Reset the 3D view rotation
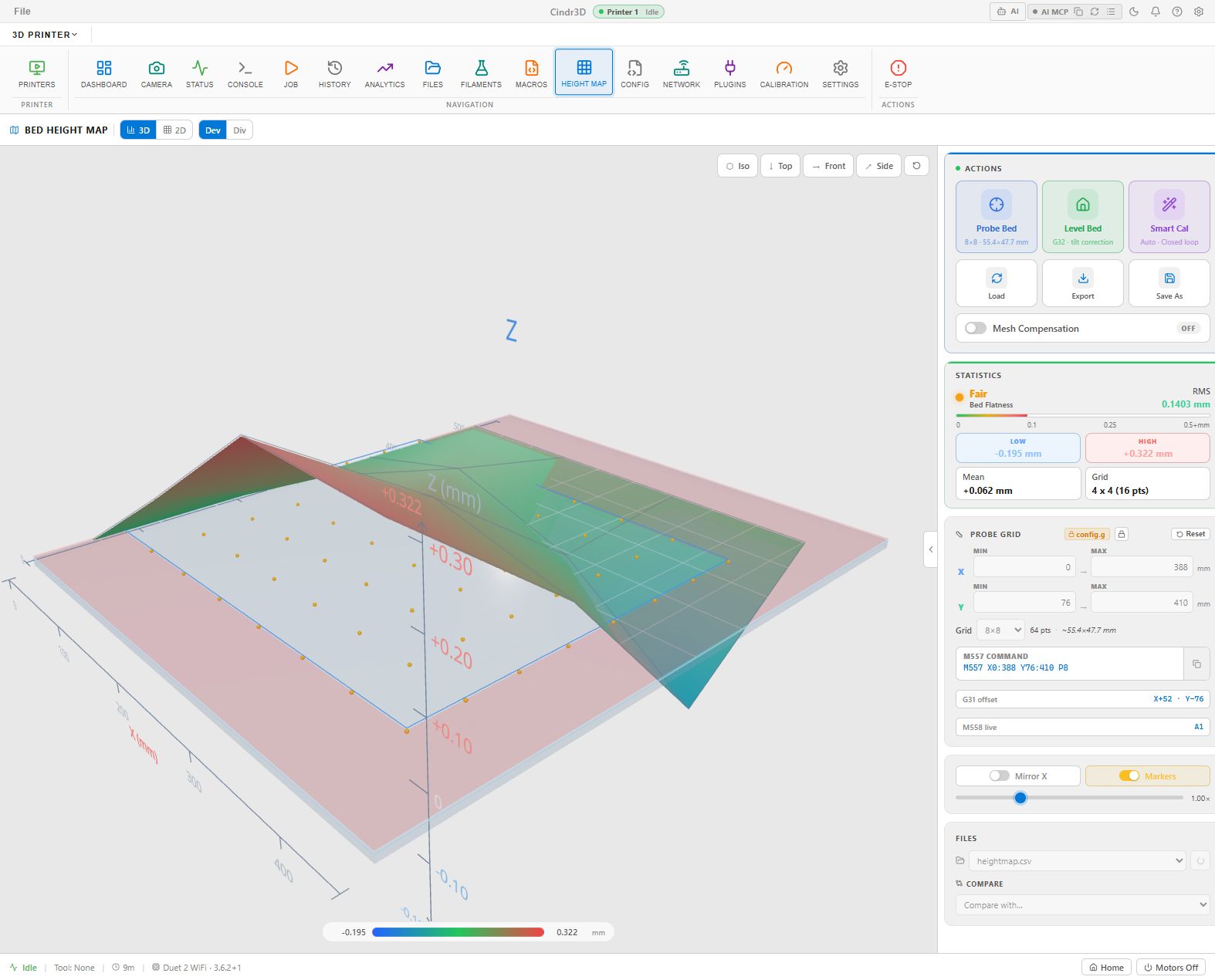 click(x=916, y=166)
